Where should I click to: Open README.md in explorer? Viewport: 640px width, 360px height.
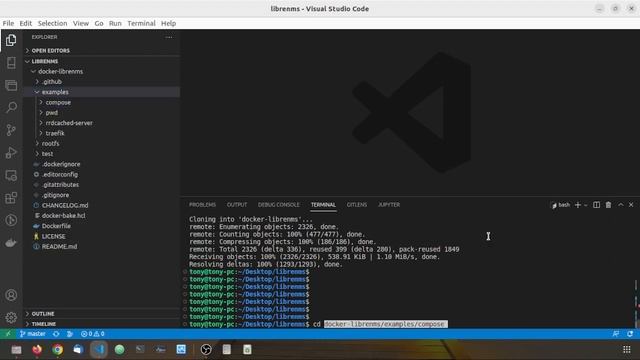(59, 247)
